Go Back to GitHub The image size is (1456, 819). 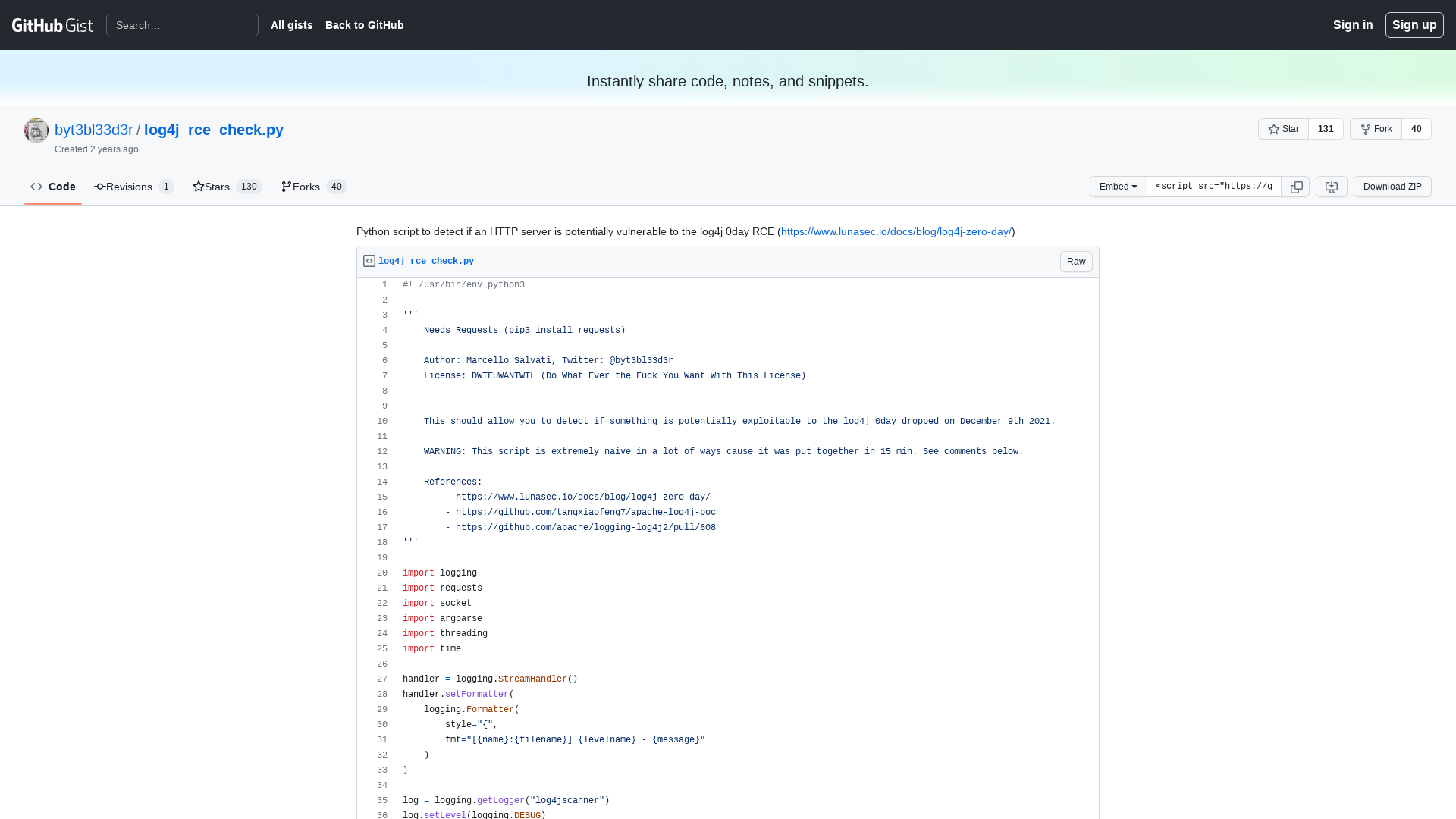(364, 25)
